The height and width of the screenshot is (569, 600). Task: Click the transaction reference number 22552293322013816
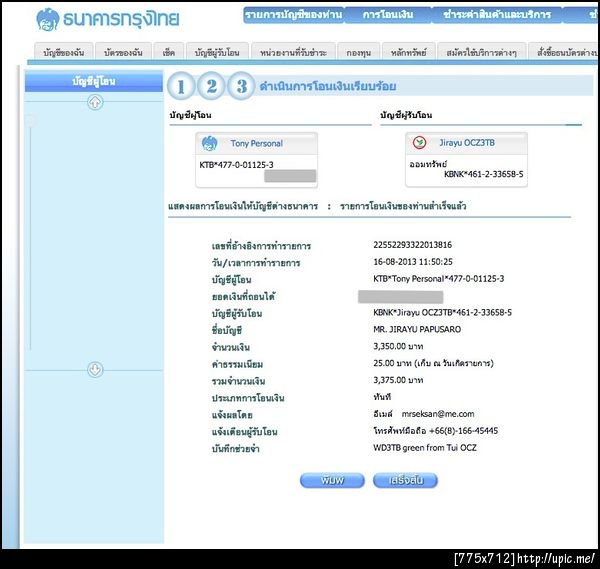pyautogui.click(x=412, y=245)
